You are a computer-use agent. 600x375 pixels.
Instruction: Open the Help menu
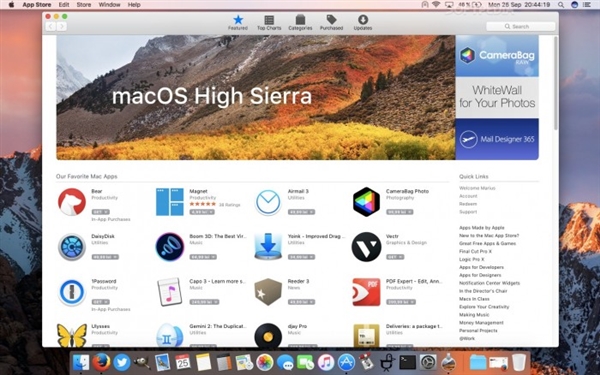(x=134, y=5)
